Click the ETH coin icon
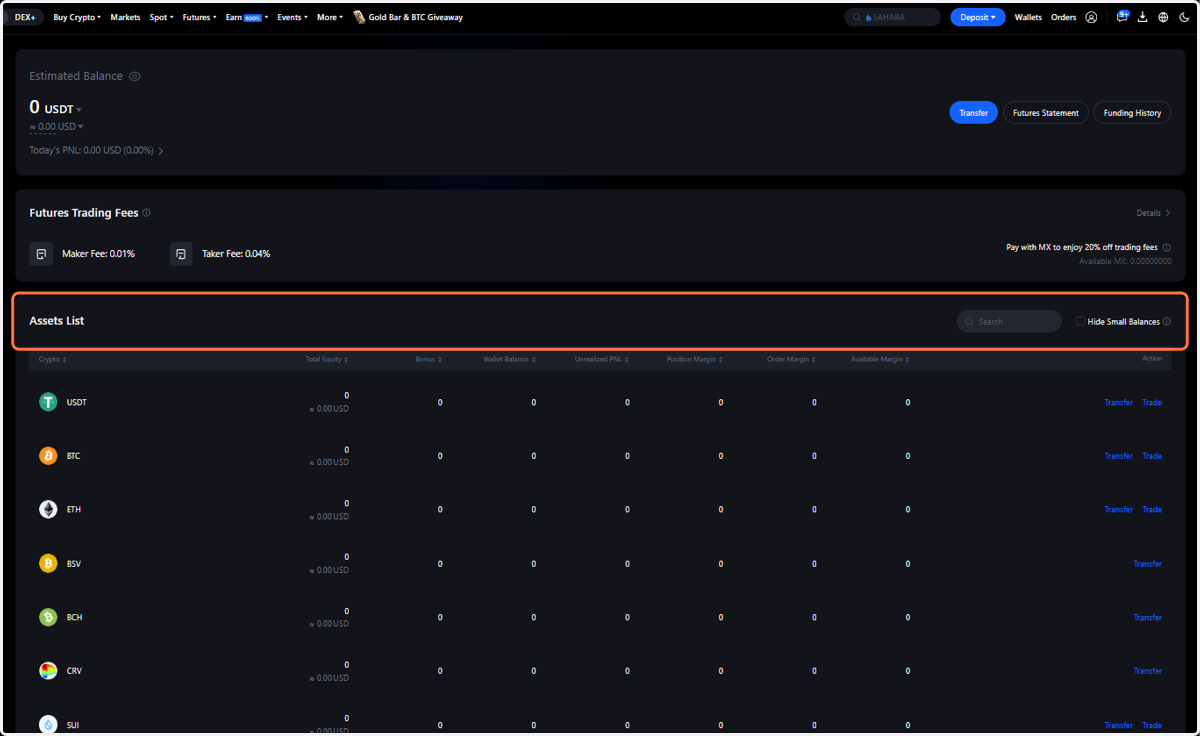 [x=48, y=510]
